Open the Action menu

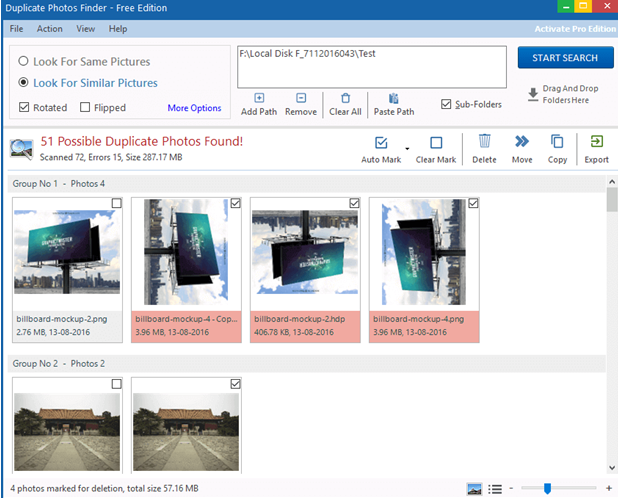point(50,29)
